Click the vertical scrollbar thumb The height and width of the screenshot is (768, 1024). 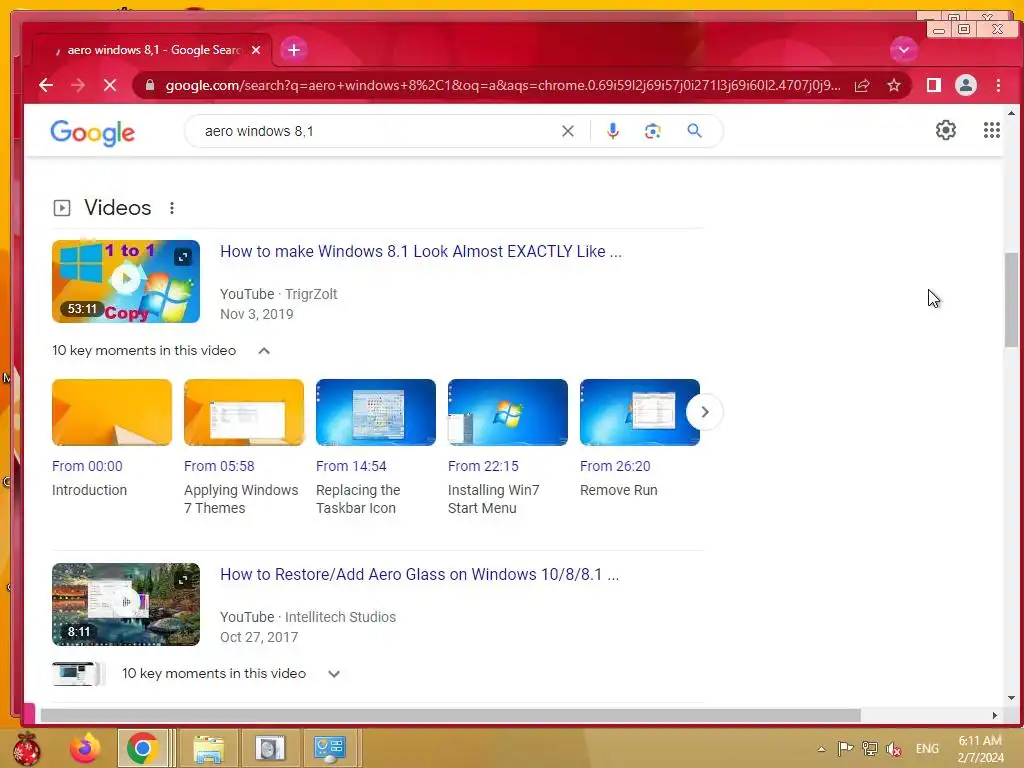(x=1011, y=300)
